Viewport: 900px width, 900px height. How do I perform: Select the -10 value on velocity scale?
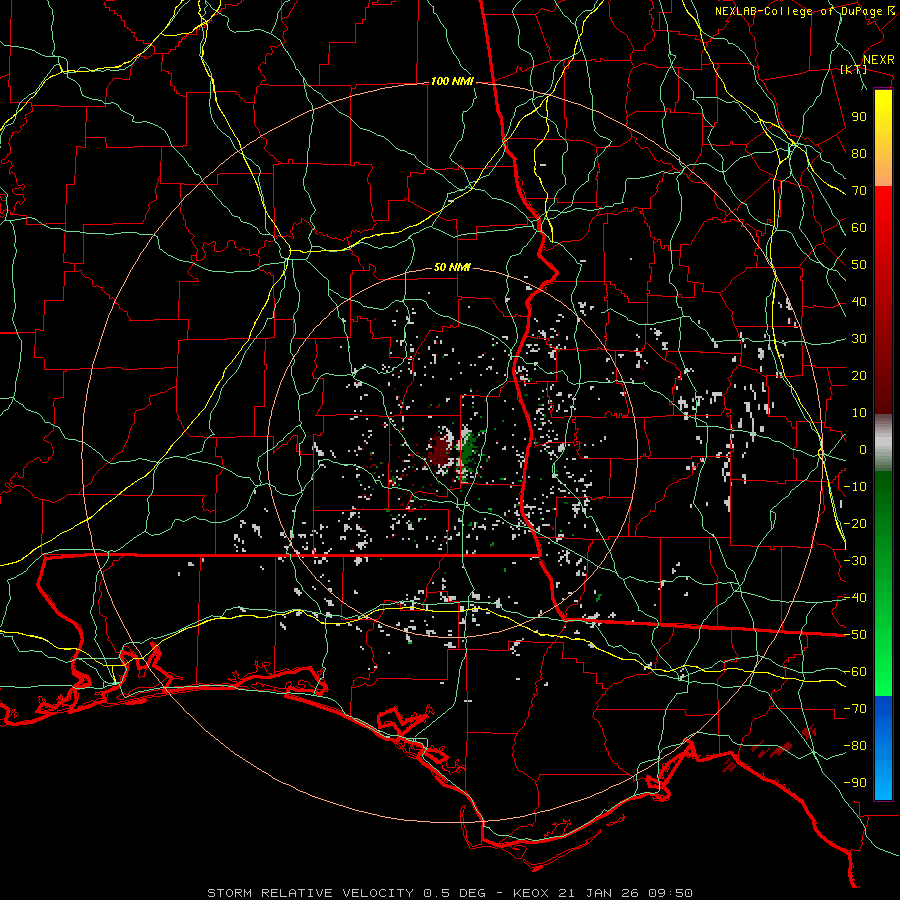855,487
